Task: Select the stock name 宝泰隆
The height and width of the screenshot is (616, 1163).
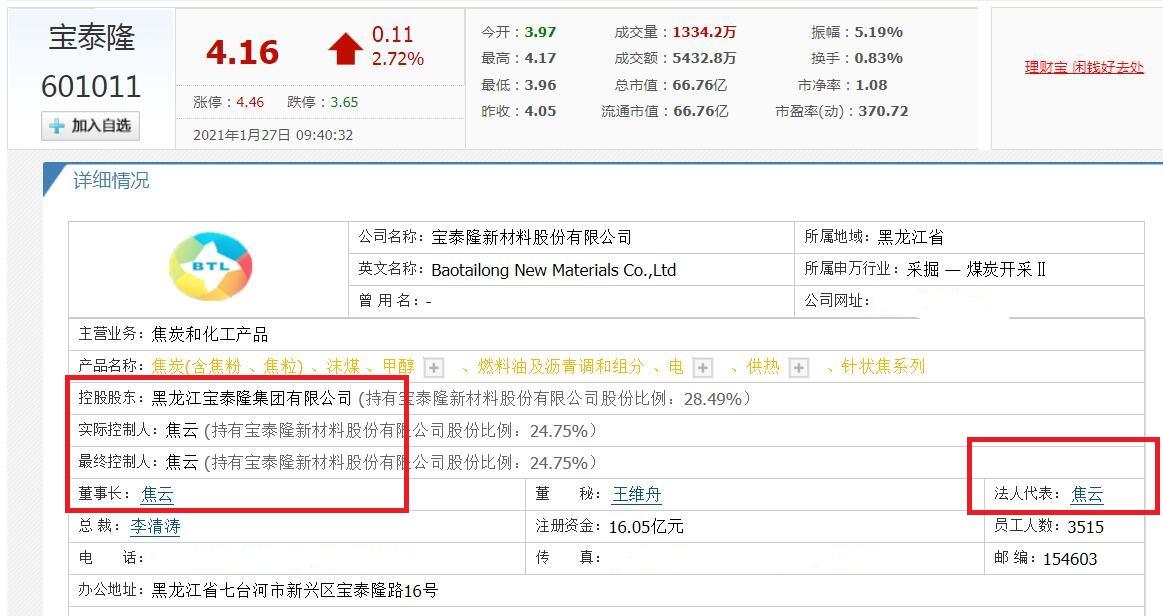Action: pyautogui.click(x=92, y=37)
